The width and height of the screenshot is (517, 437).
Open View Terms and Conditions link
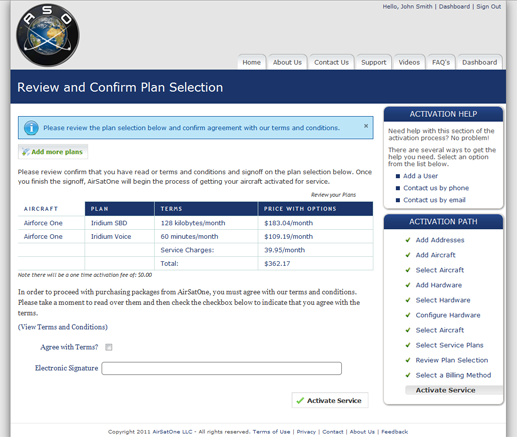[x=63, y=327]
